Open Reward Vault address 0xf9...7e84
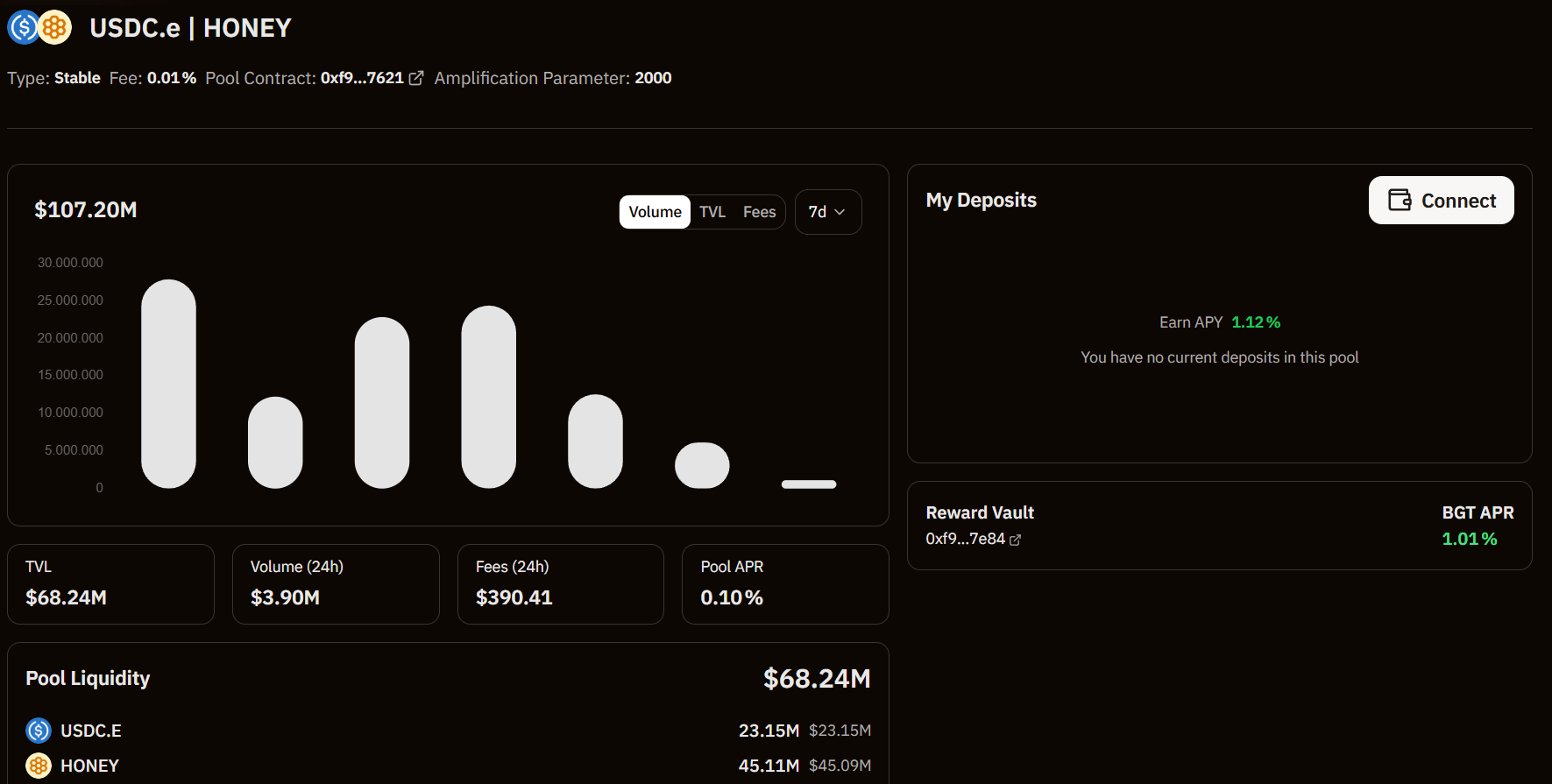 coord(965,539)
